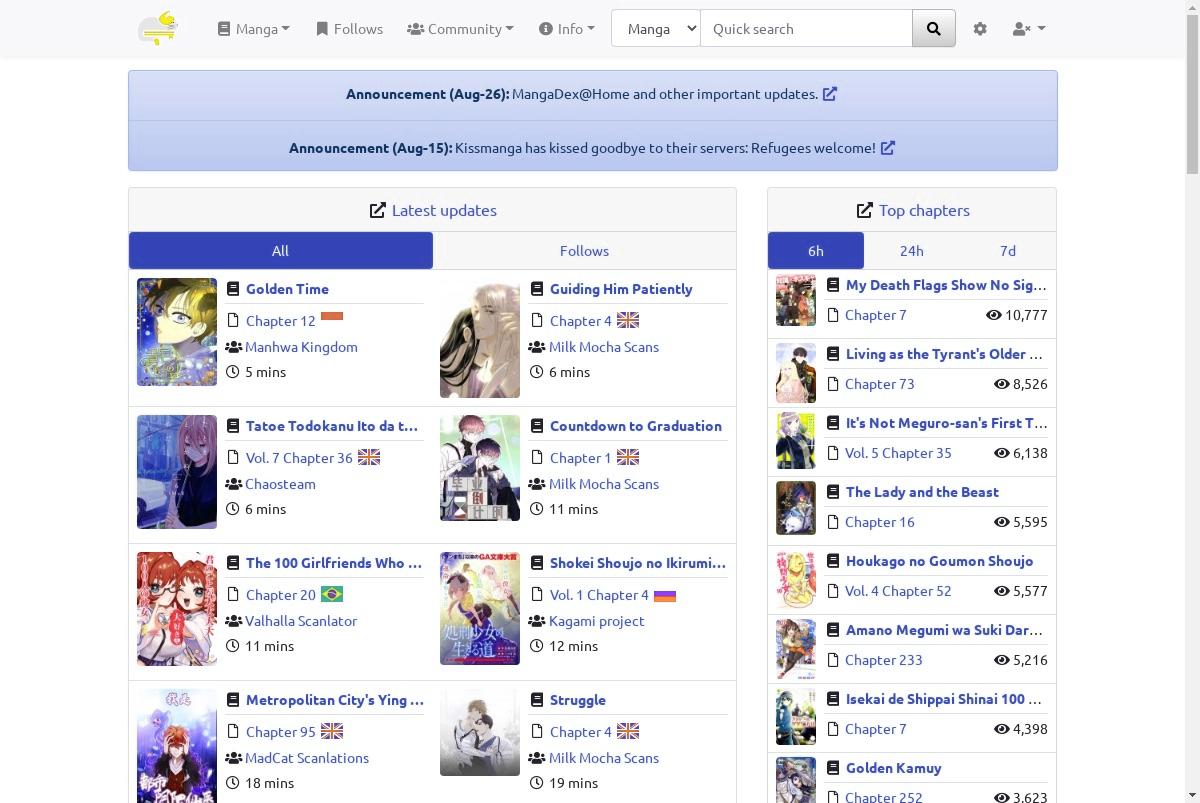
Task: Click the flag beside Metropolitan City's Chapter 95
Action: pos(332,732)
